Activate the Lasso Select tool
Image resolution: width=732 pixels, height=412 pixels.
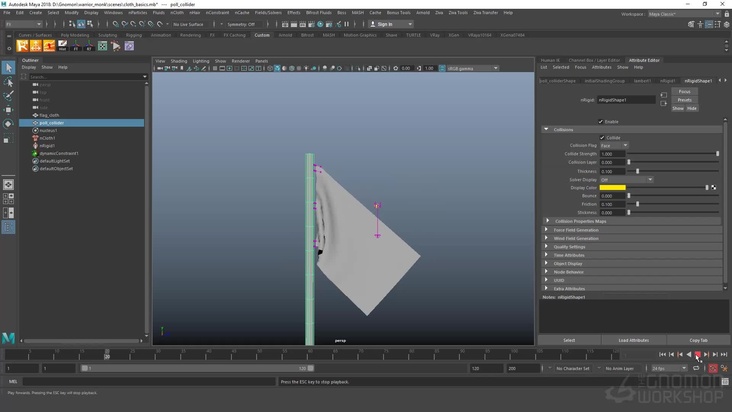click(8, 82)
